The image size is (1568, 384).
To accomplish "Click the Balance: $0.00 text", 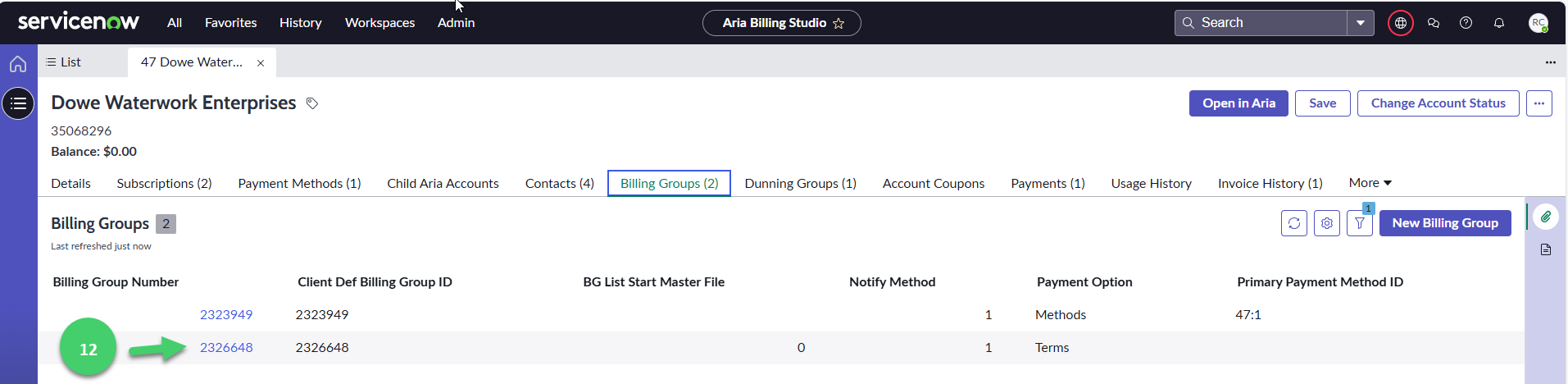I will click(94, 152).
